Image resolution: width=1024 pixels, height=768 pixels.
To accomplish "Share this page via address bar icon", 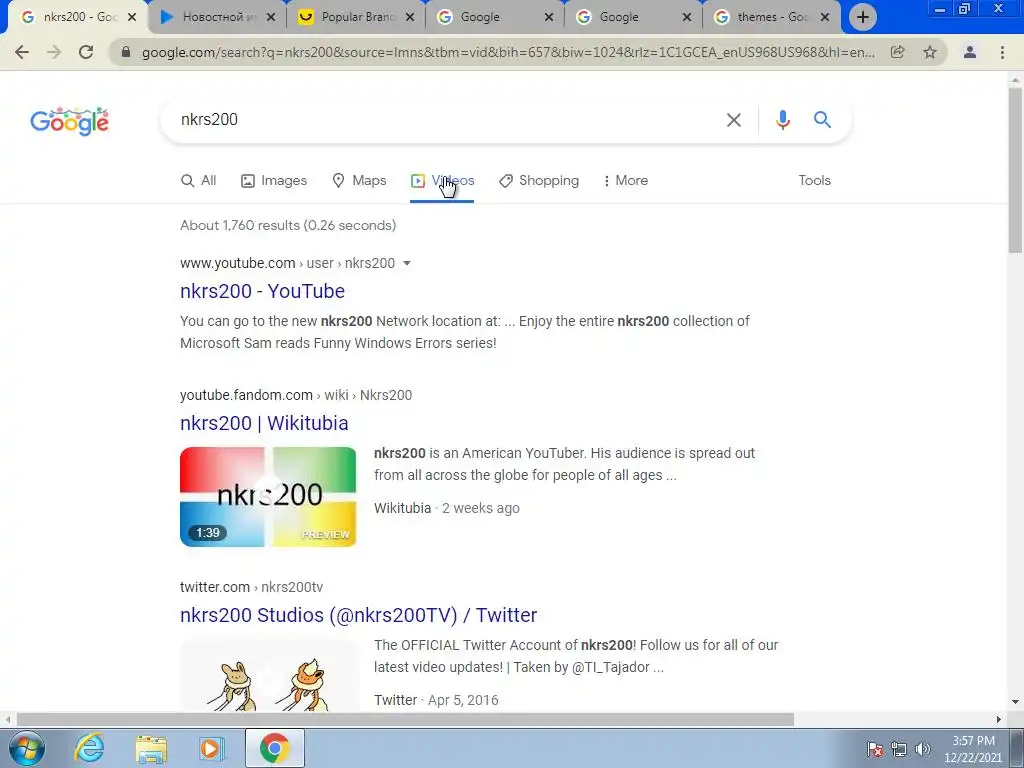I will click(897, 52).
